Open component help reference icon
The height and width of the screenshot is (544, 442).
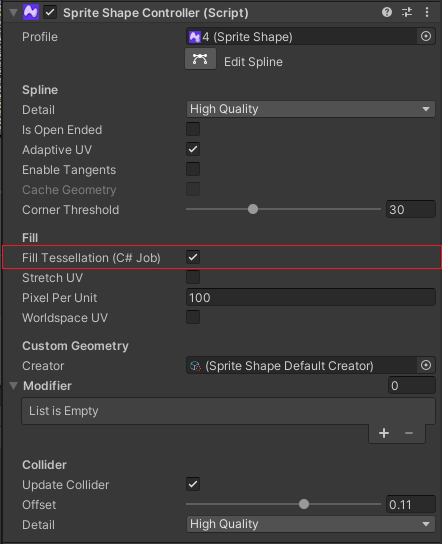387,12
